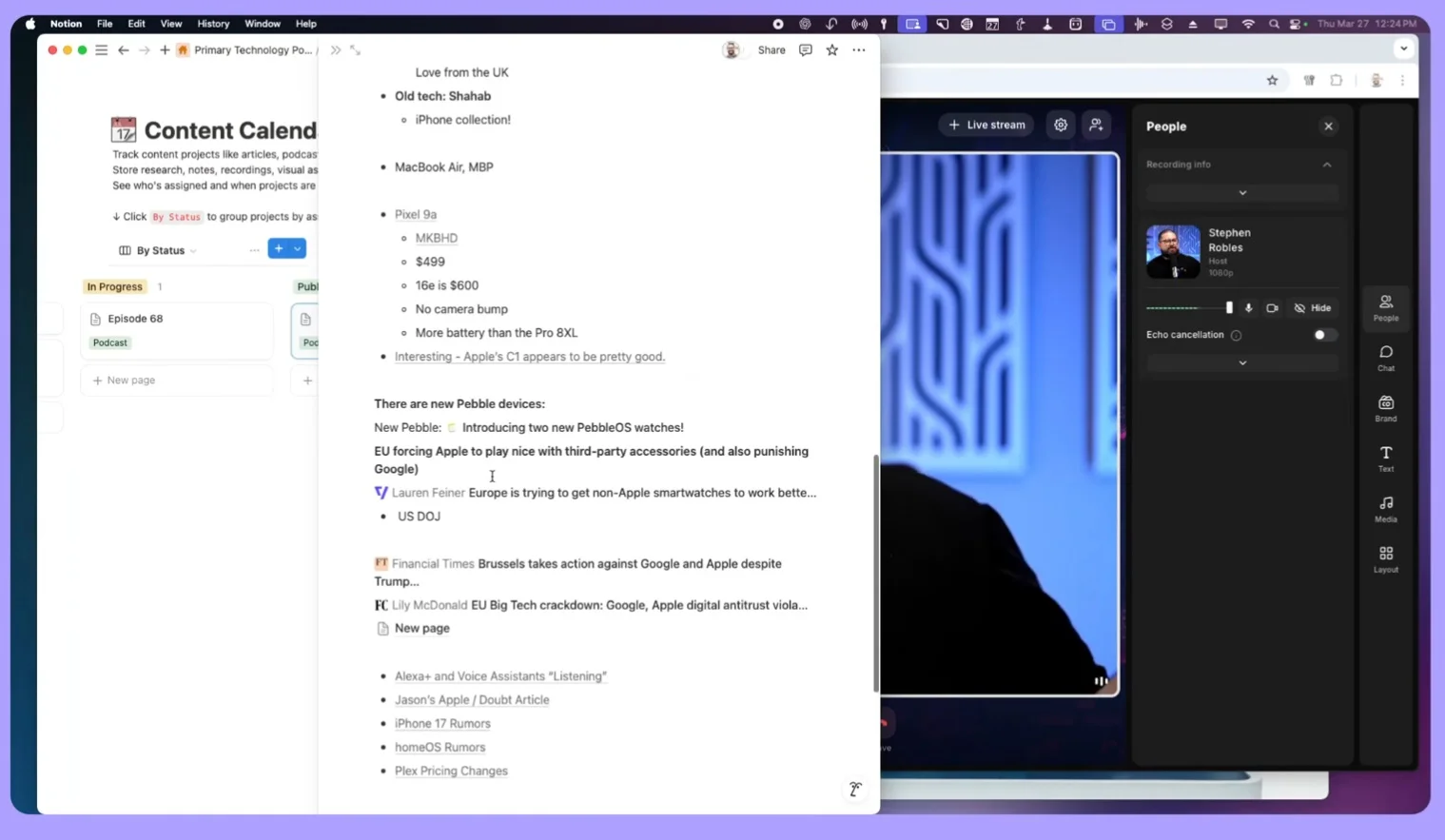Open the Edit menu
Screen dimensions: 1445x840
137,24
